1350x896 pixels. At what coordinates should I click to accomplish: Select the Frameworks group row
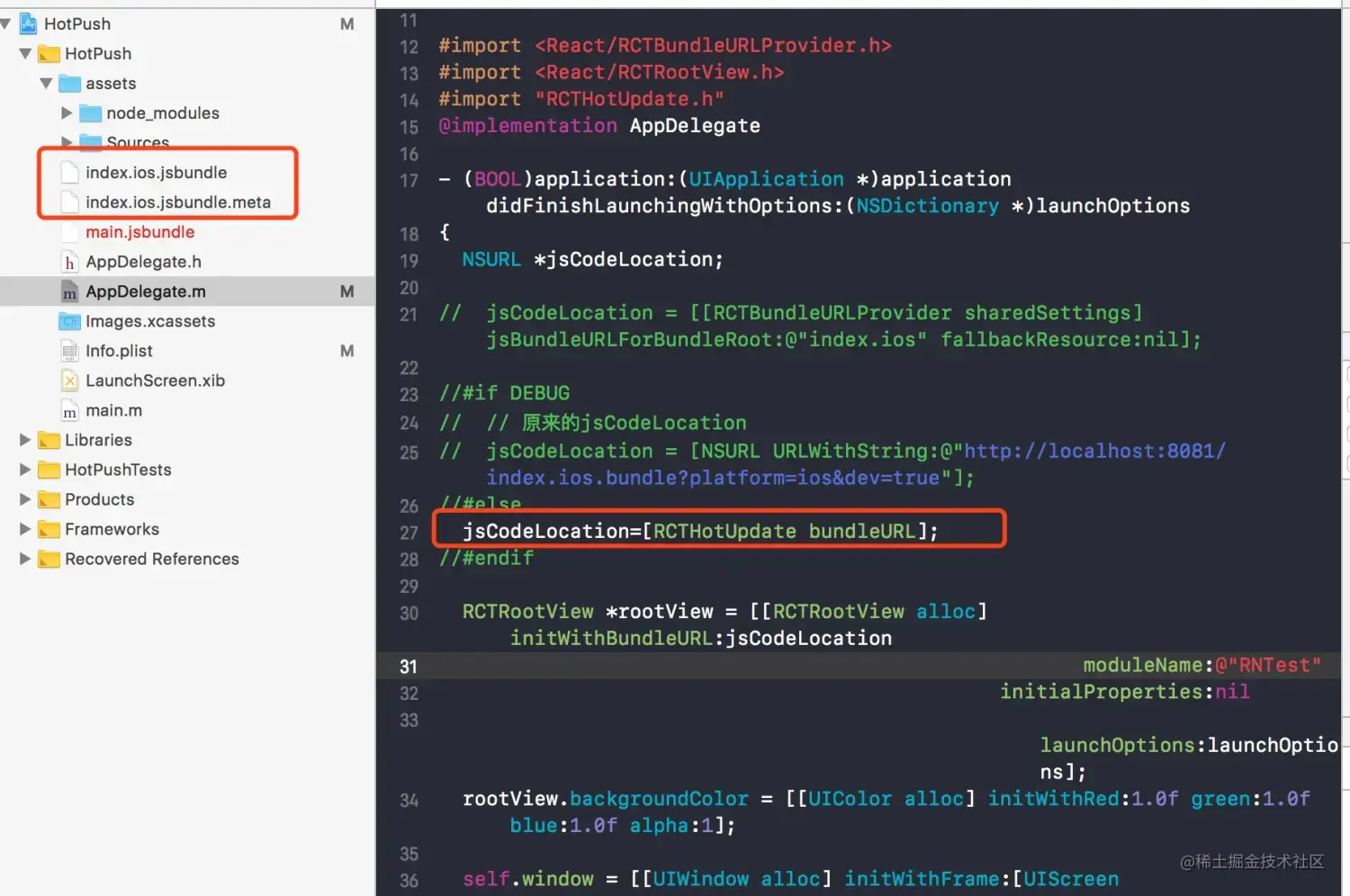click(x=187, y=529)
